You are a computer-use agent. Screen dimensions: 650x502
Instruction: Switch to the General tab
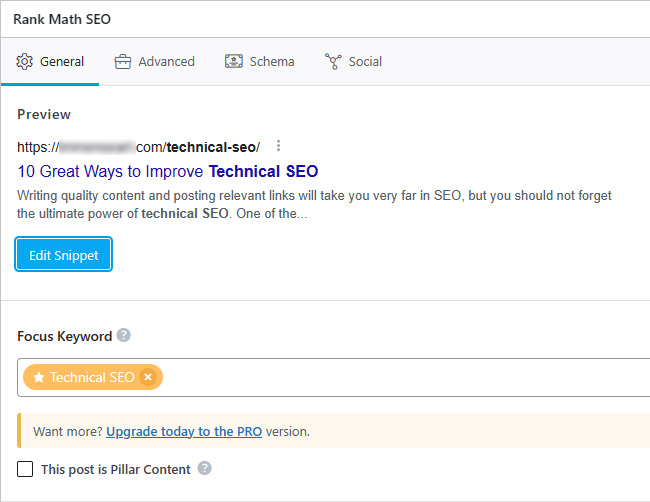[50, 62]
